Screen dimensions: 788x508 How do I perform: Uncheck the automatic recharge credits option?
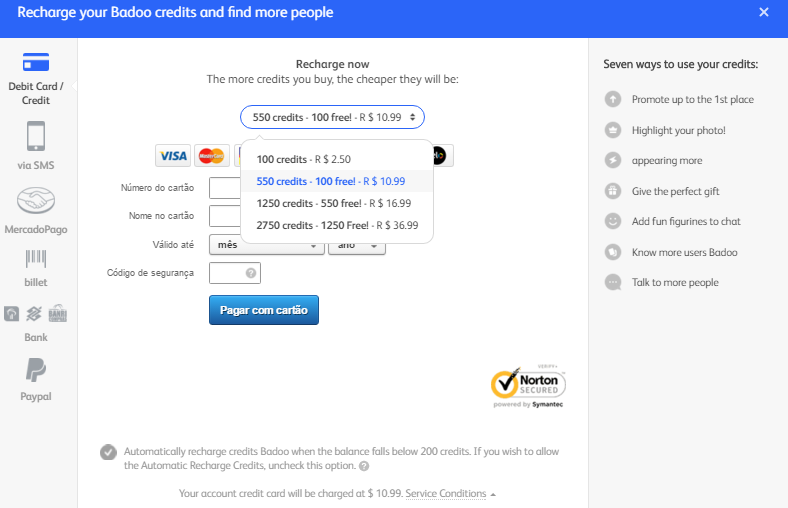click(x=108, y=452)
